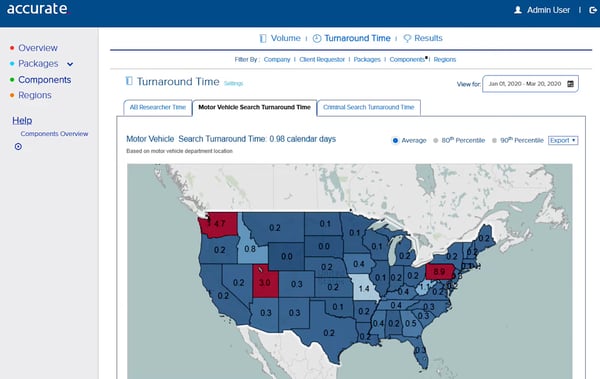Click the Settings link near heading
600x379 pixels.
233,83
